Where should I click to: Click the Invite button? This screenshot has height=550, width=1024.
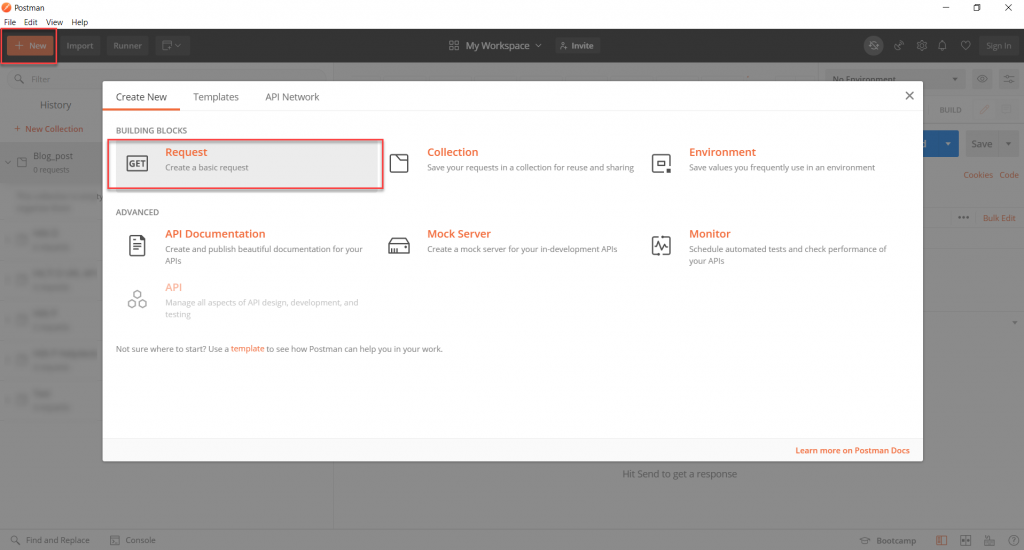[577, 46]
